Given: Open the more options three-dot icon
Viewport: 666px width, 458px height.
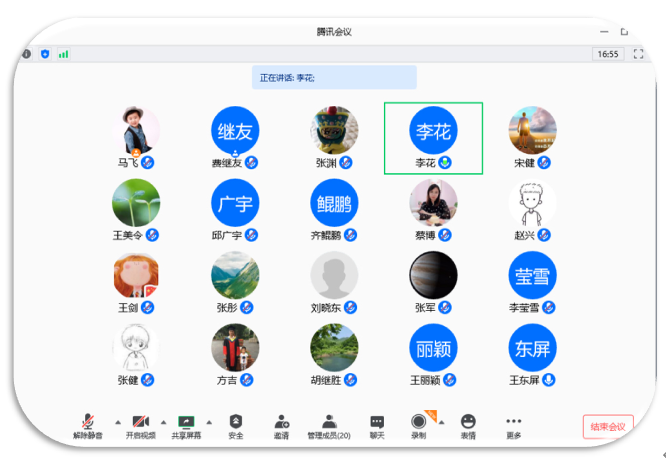Looking at the screenshot, I should point(514,421).
